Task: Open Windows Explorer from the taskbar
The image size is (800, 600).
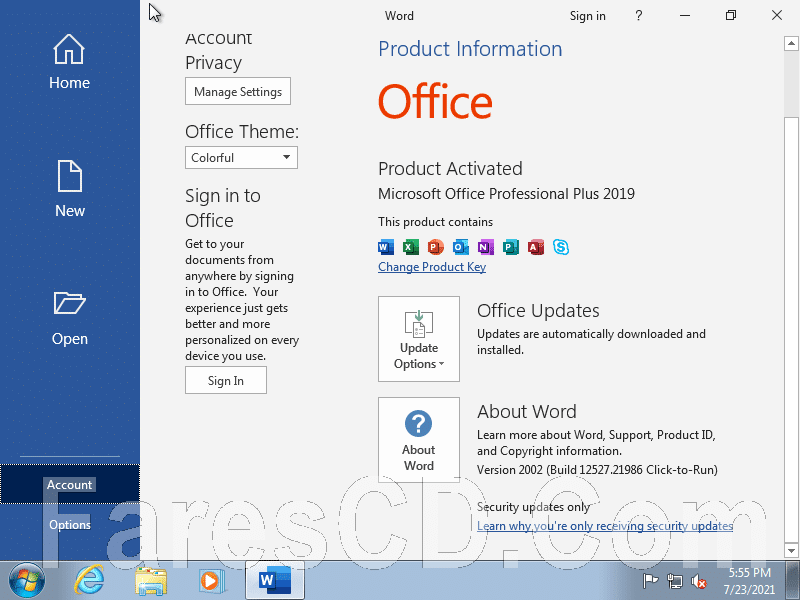Action: click(x=151, y=581)
